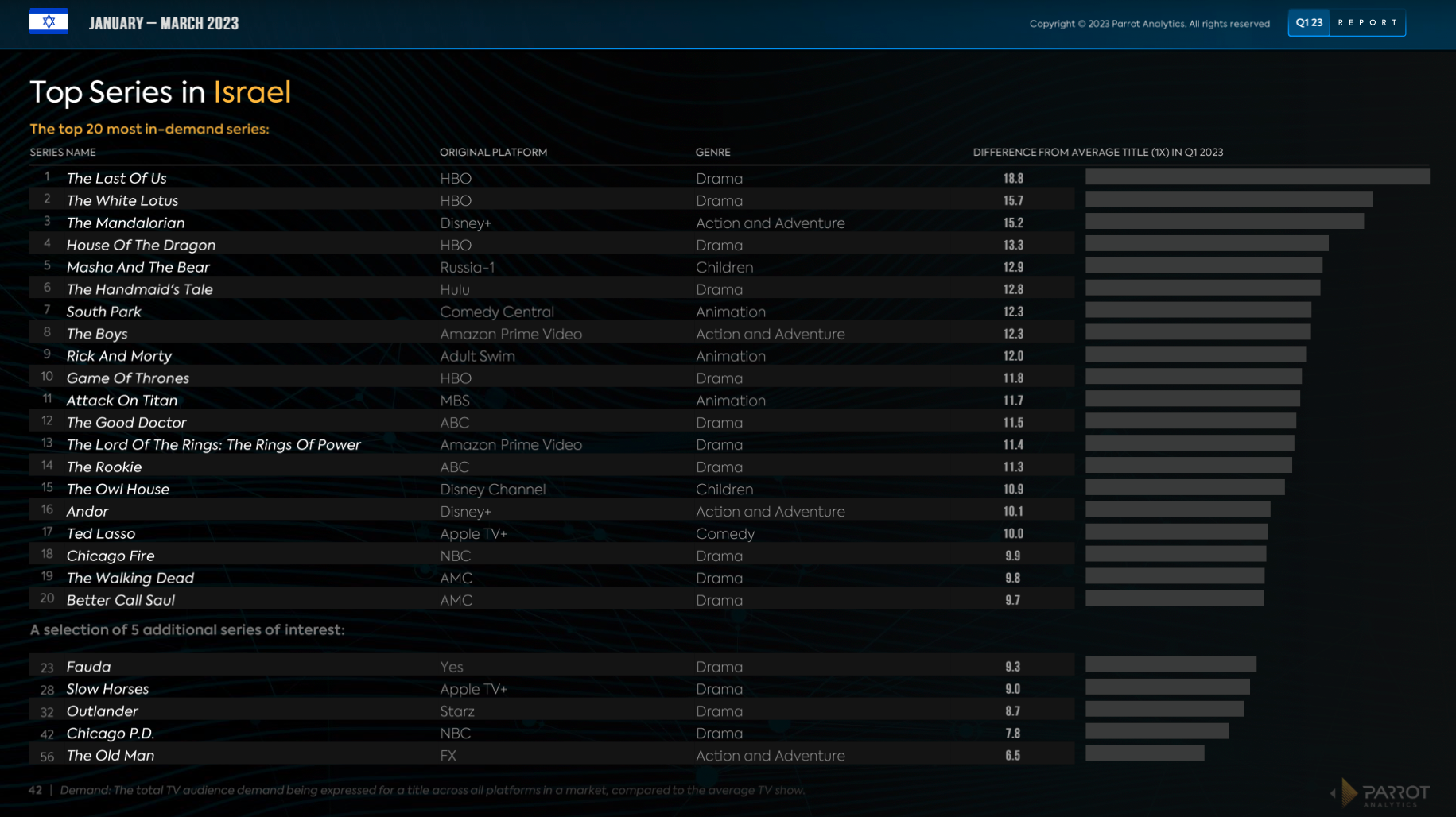Select The Last Of Us row title

coord(117,179)
